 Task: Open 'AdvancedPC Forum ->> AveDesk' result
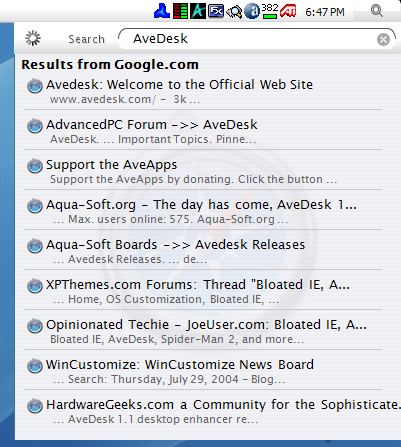[152, 125]
